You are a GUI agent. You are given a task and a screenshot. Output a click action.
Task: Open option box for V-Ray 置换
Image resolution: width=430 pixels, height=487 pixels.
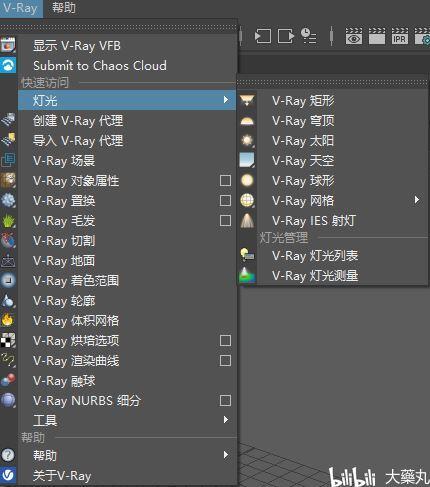coord(225,201)
